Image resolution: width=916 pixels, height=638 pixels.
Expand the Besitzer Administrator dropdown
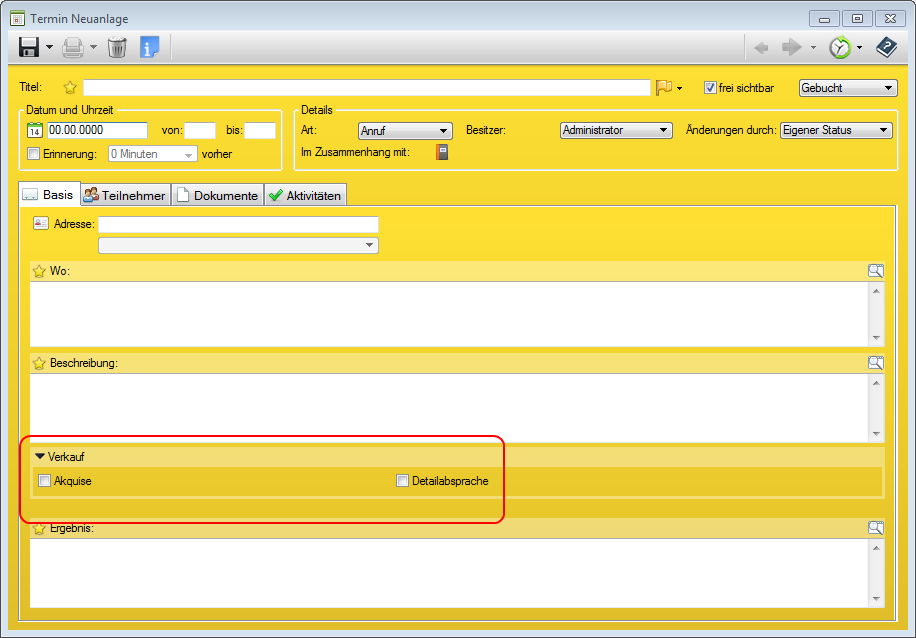click(615, 130)
